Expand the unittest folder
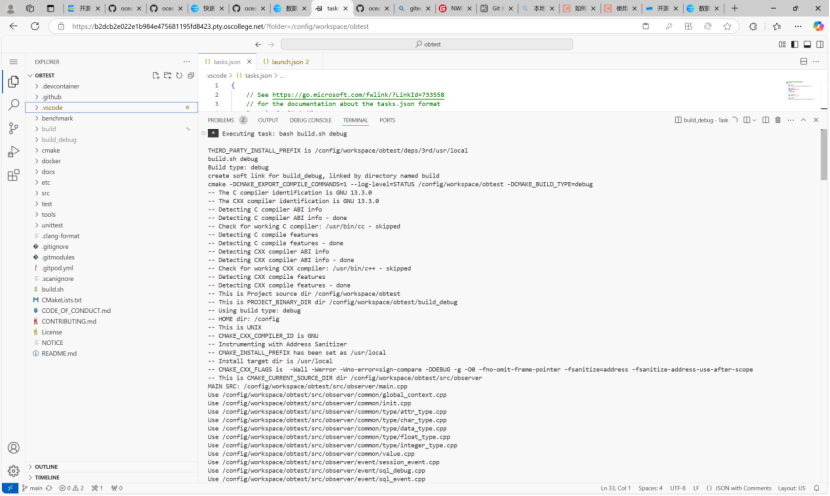830x496 pixels. point(111,225)
